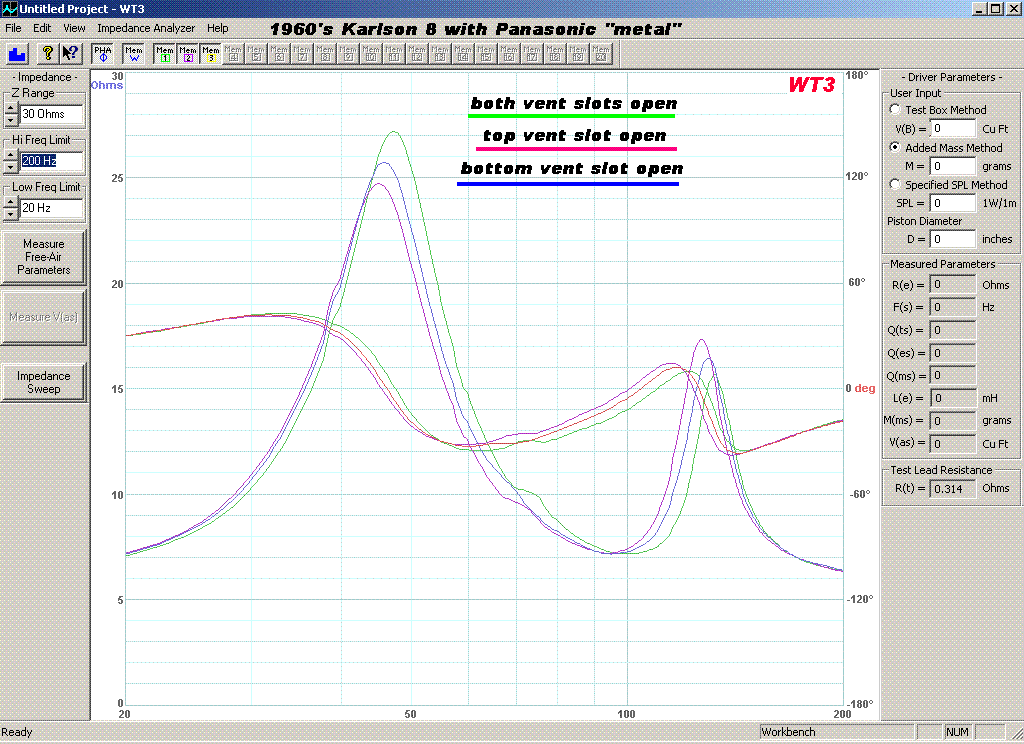Click the disabled Mem 12 icon
This screenshot has width=1024, height=744.
[x=417, y=54]
